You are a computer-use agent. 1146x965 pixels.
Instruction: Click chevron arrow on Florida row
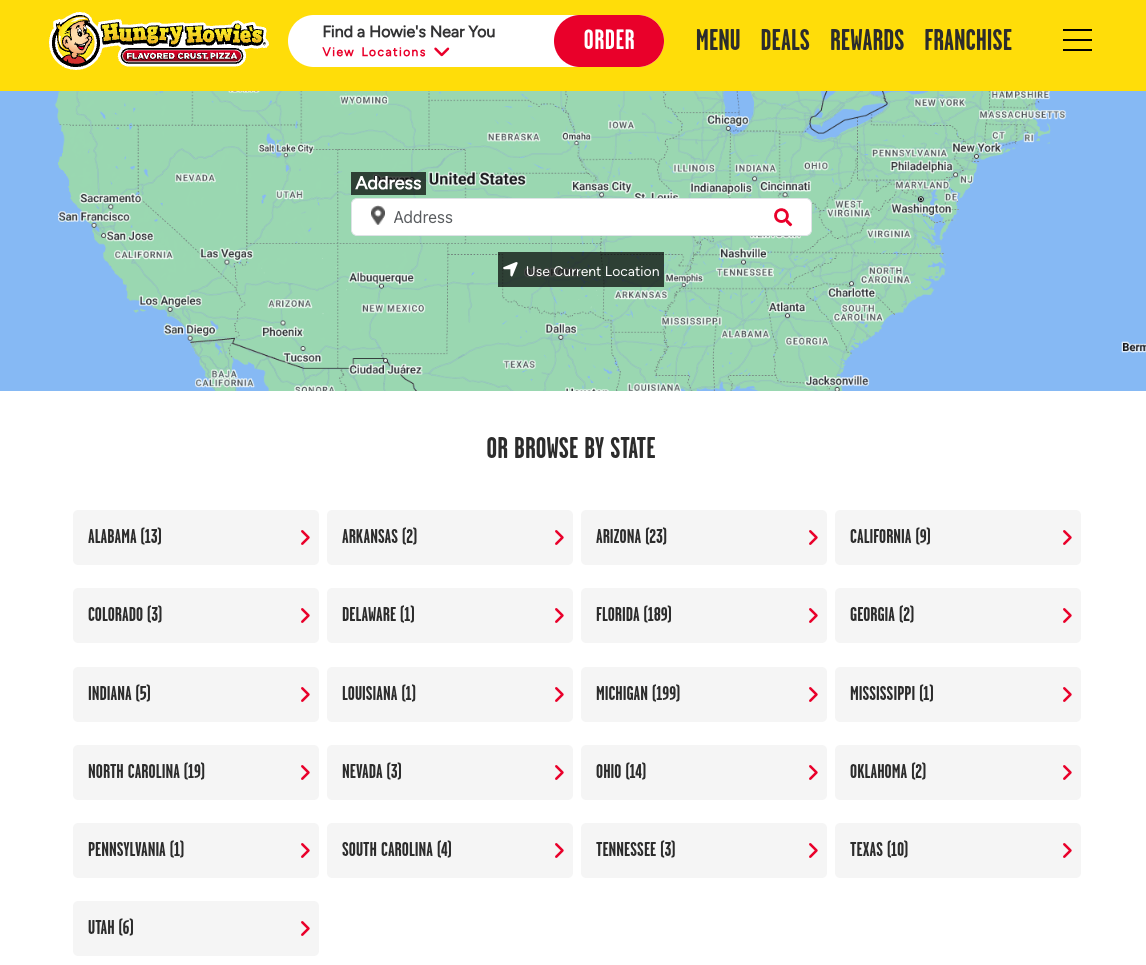[x=813, y=616]
